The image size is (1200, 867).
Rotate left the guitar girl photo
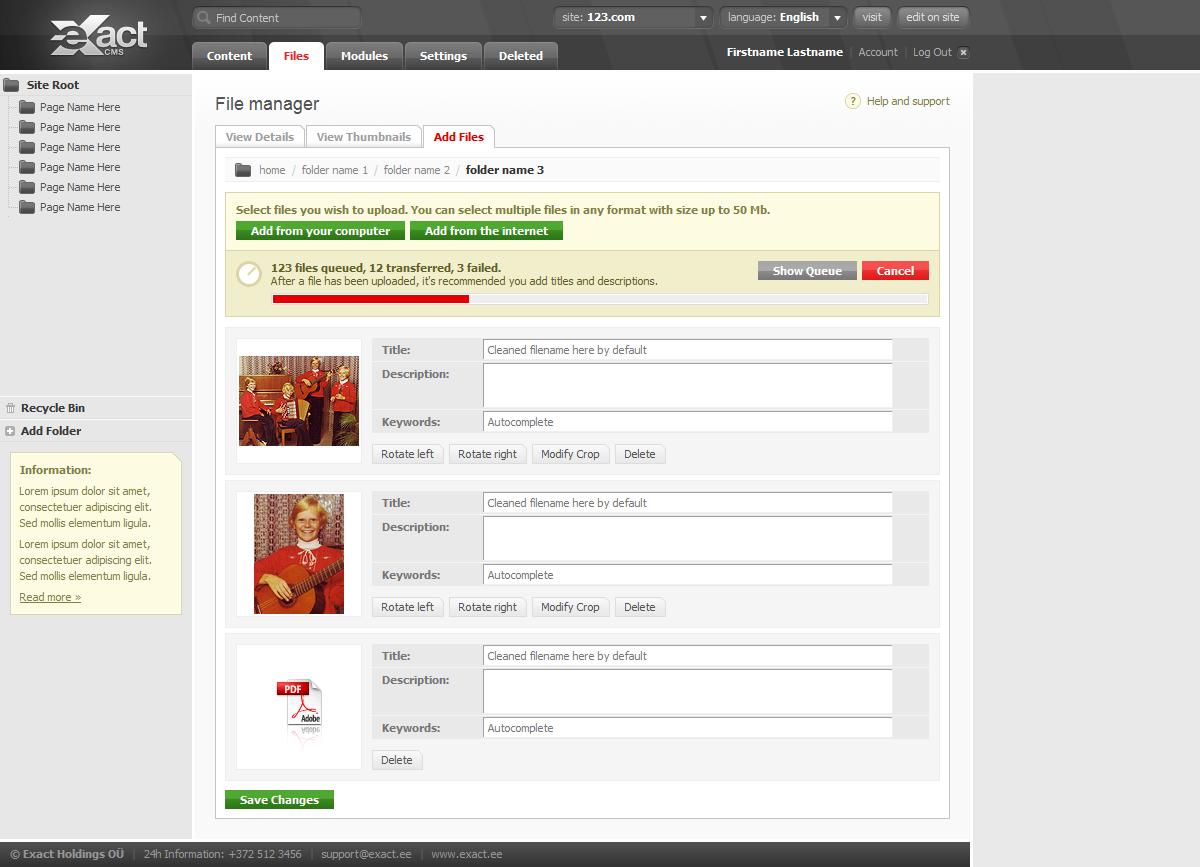point(407,607)
